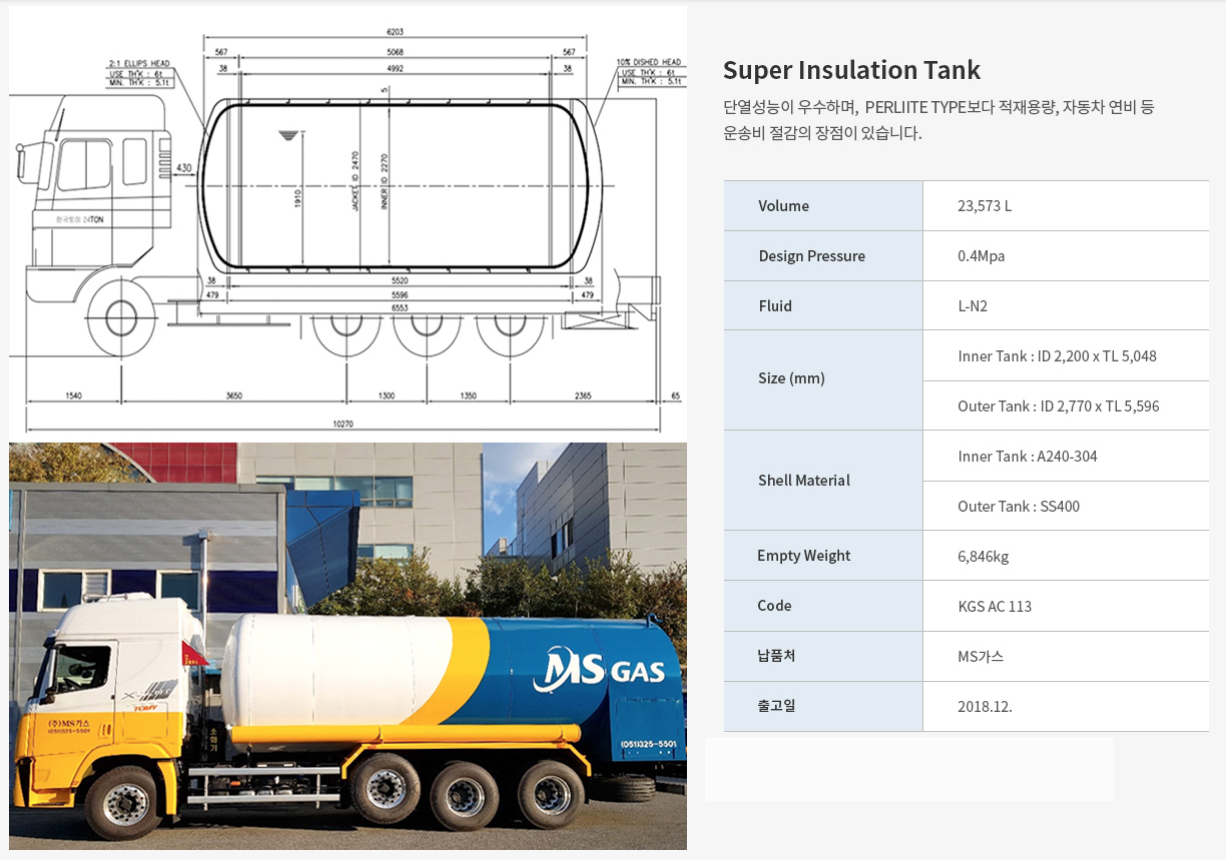
Task: Select the Korean description paragraph under the heading
Action: point(938,120)
